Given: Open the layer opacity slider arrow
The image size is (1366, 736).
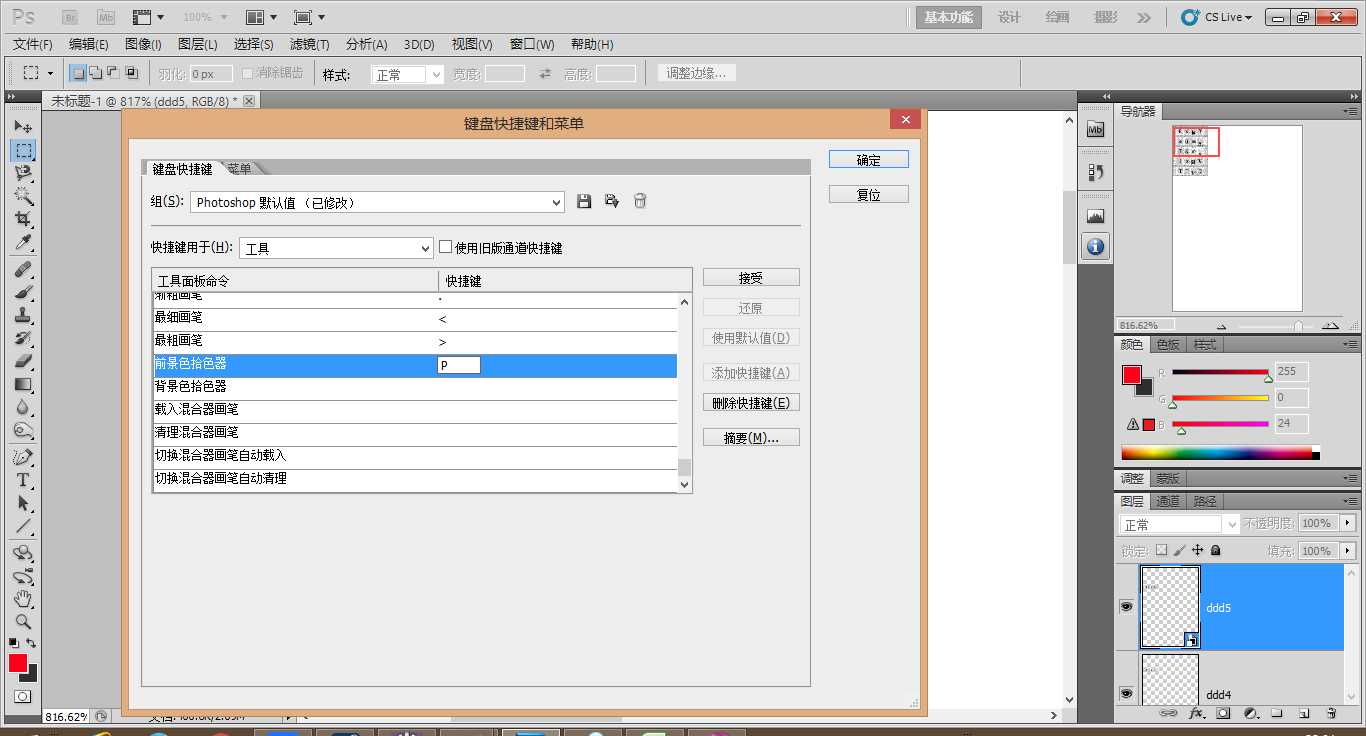Looking at the screenshot, I should click(1348, 523).
